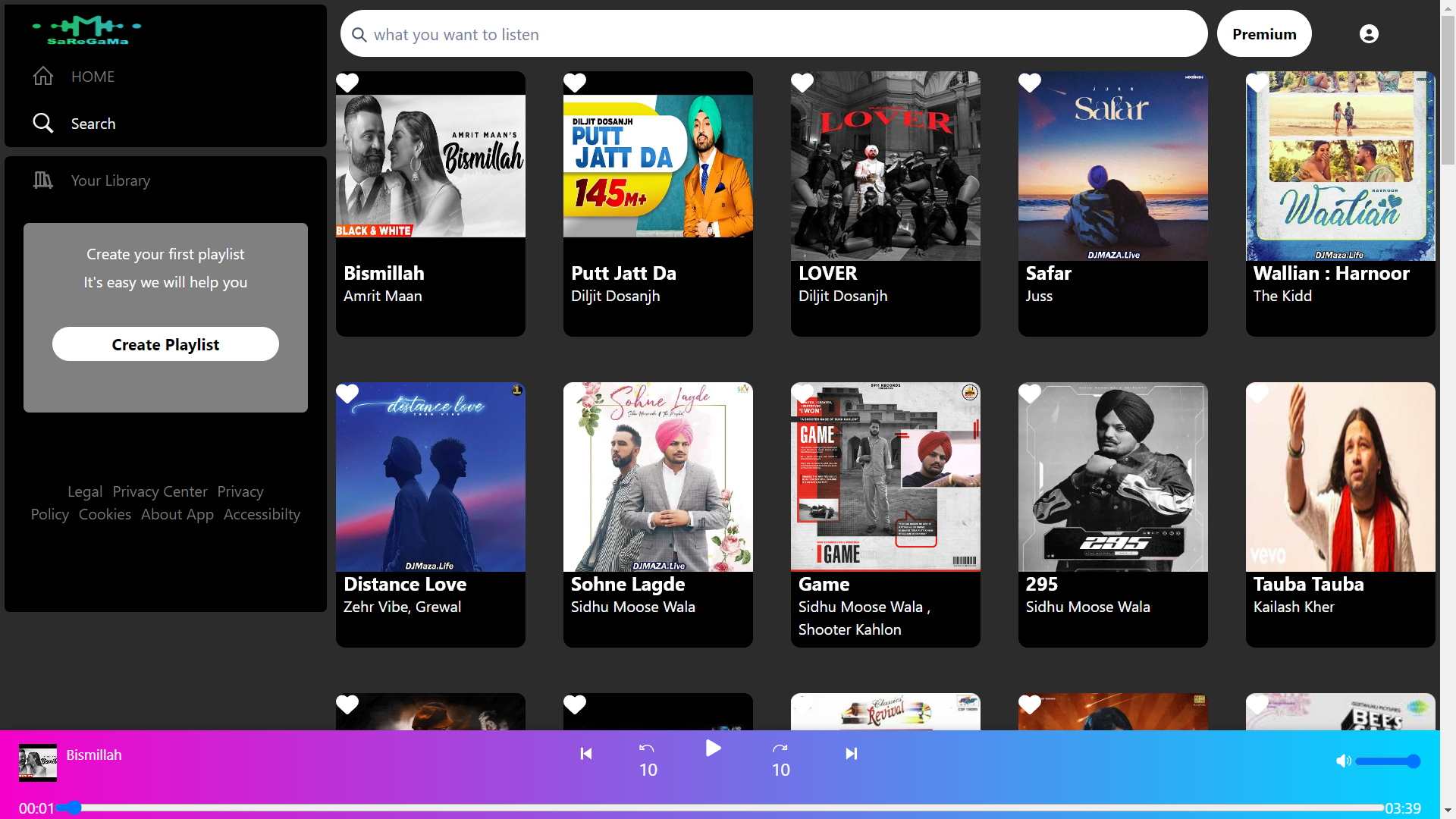1456x819 pixels.
Task: Click the SaReGaMa logo
Action: click(87, 31)
